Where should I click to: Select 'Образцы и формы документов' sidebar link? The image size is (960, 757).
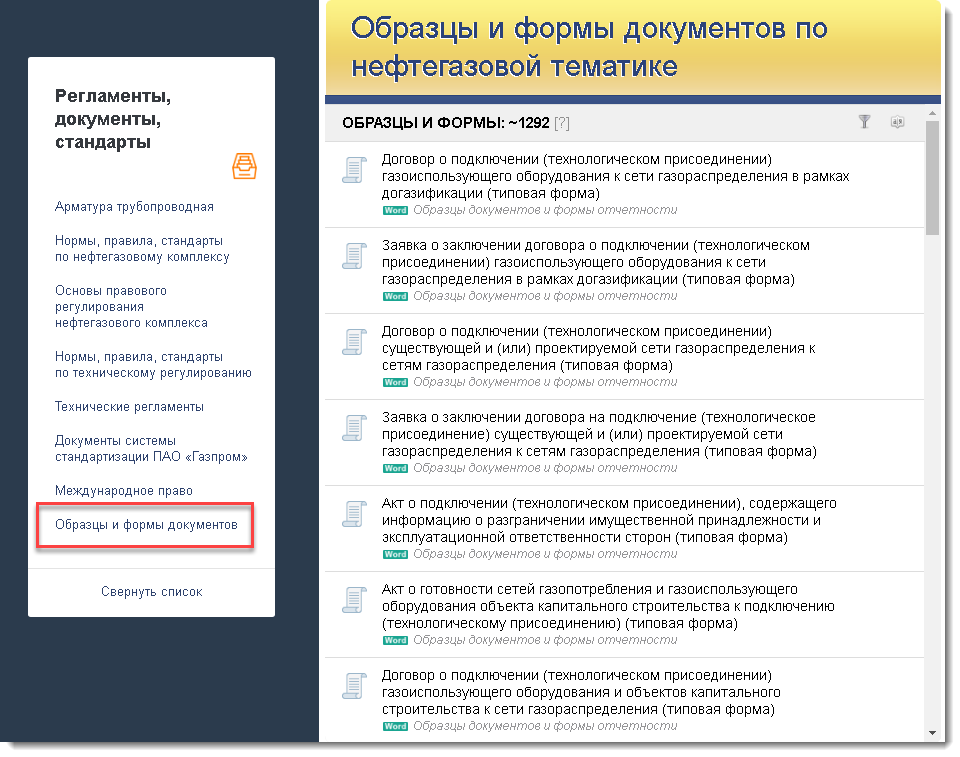pos(146,525)
